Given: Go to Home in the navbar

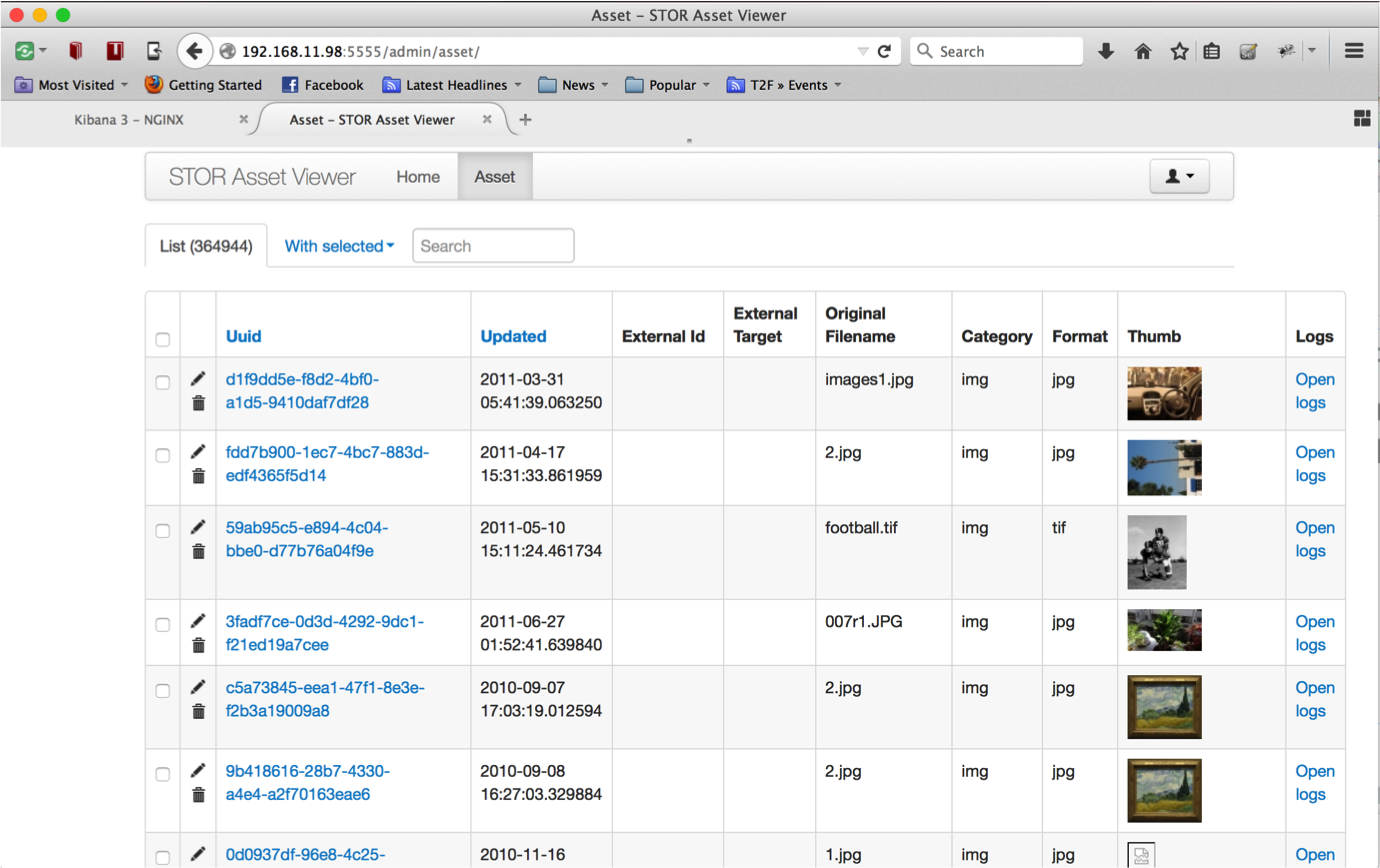Looking at the screenshot, I should point(418,177).
